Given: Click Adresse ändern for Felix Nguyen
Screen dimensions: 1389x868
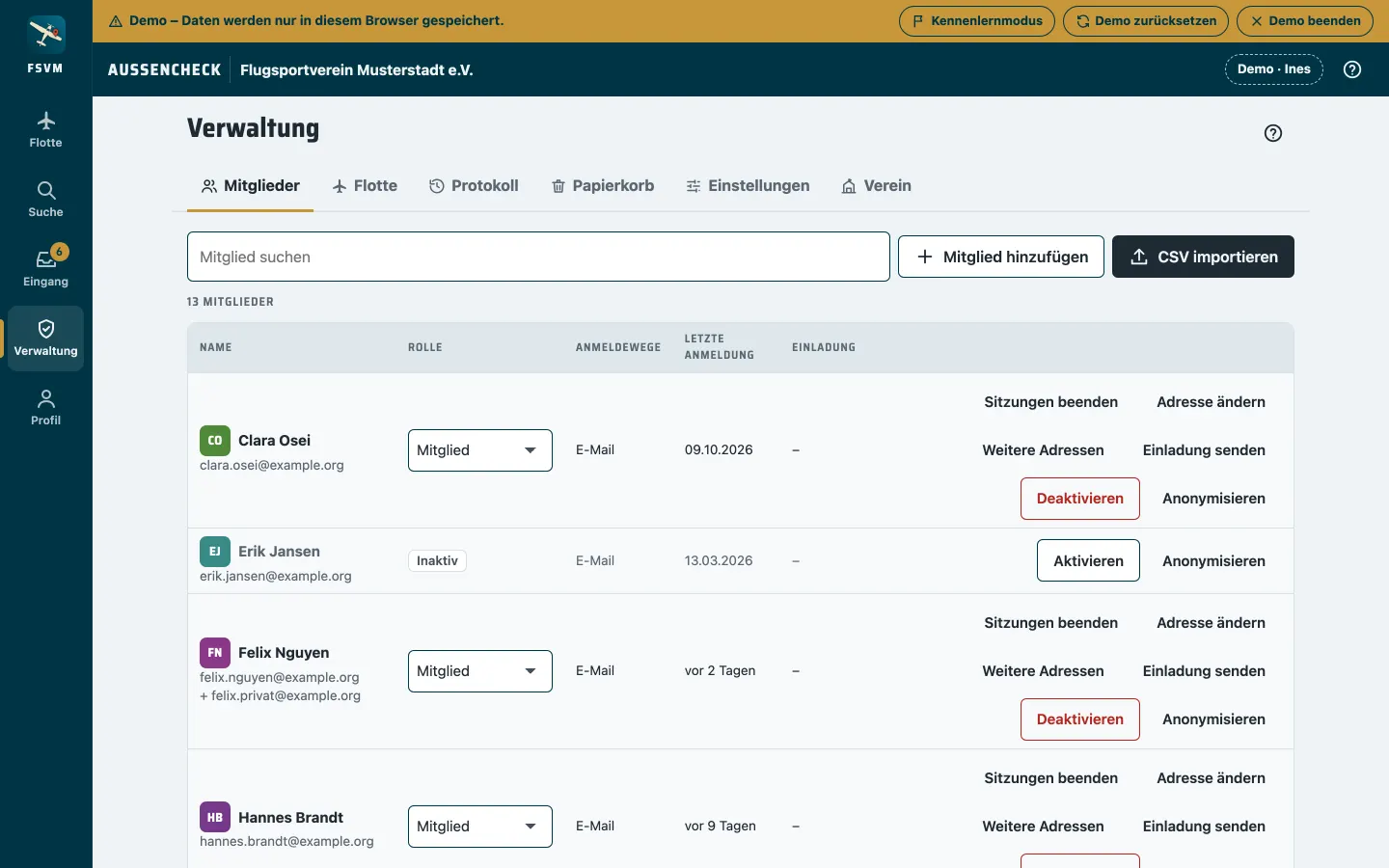Looking at the screenshot, I should (x=1211, y=623).
